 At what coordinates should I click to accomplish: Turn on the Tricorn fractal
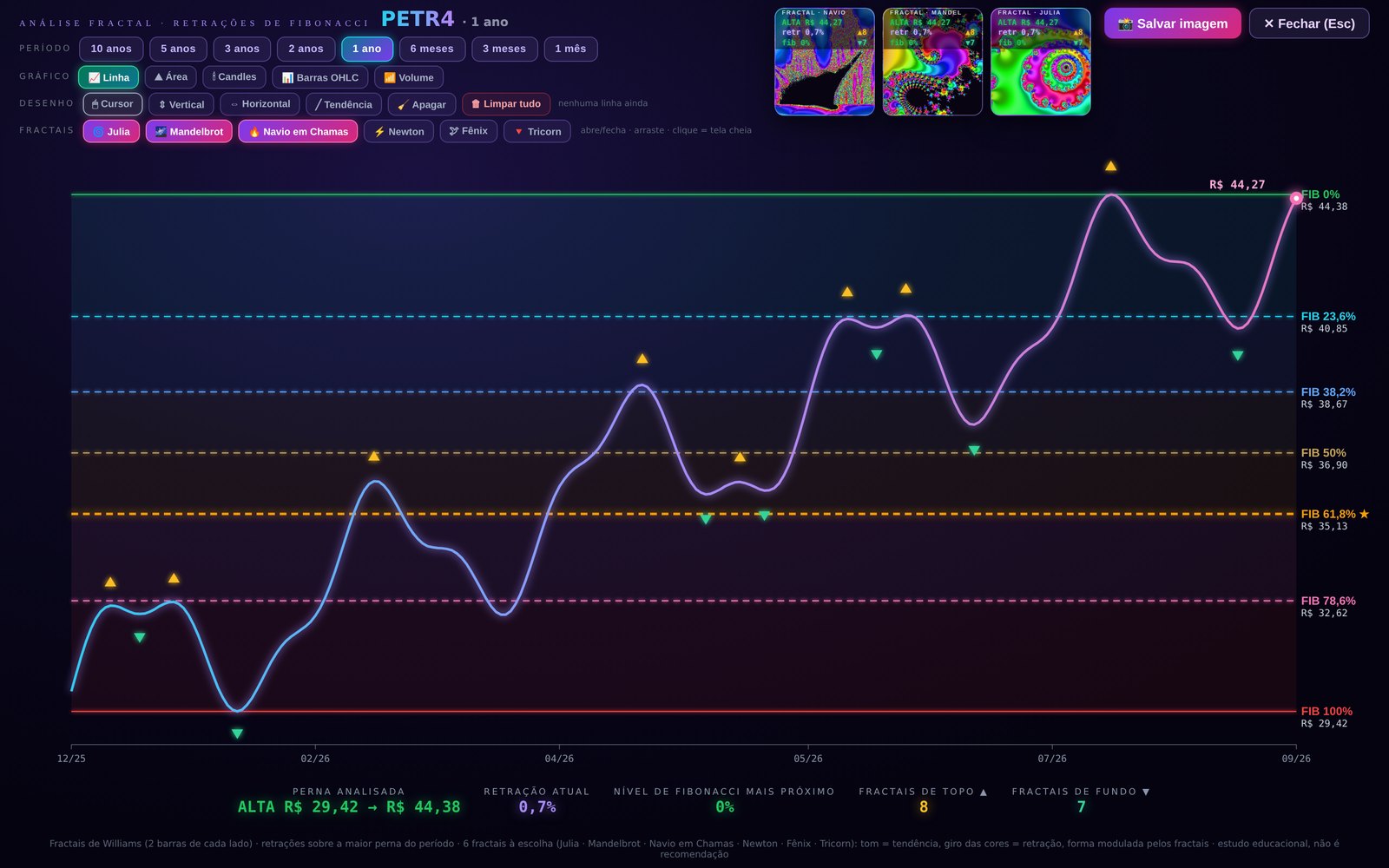537,132
